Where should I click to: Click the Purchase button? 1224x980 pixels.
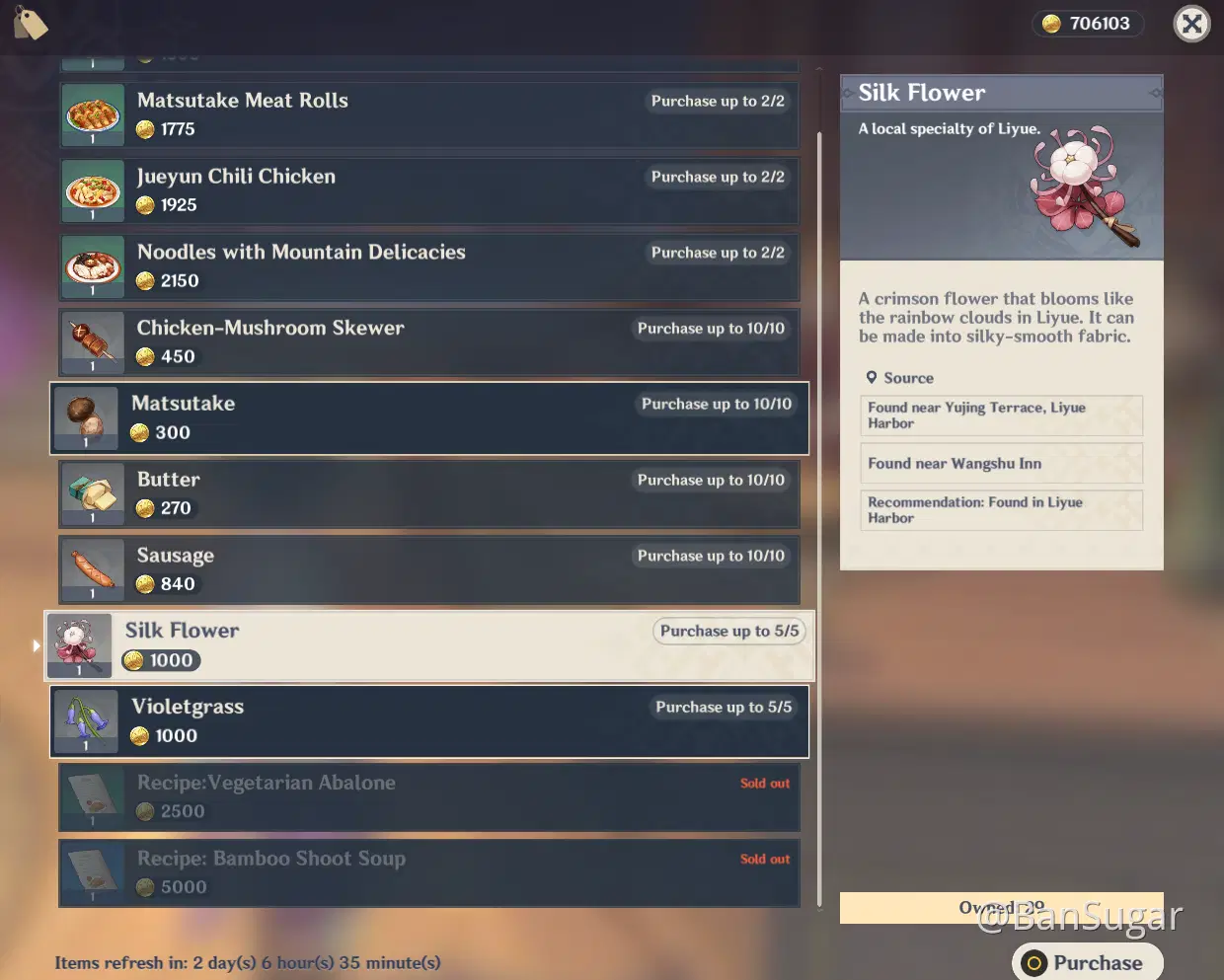1087,962
